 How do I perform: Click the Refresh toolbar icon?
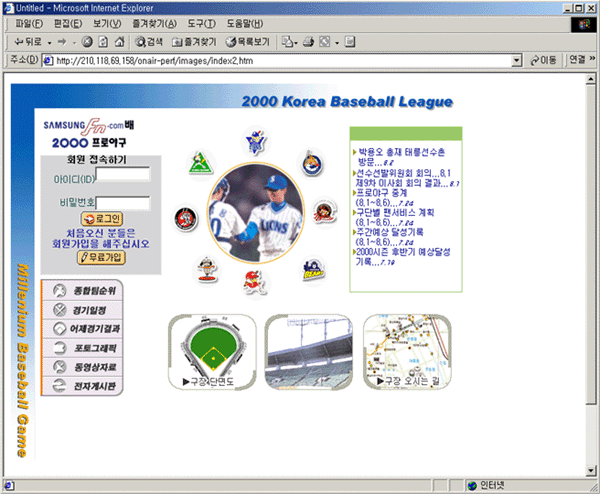click(103, 42)
